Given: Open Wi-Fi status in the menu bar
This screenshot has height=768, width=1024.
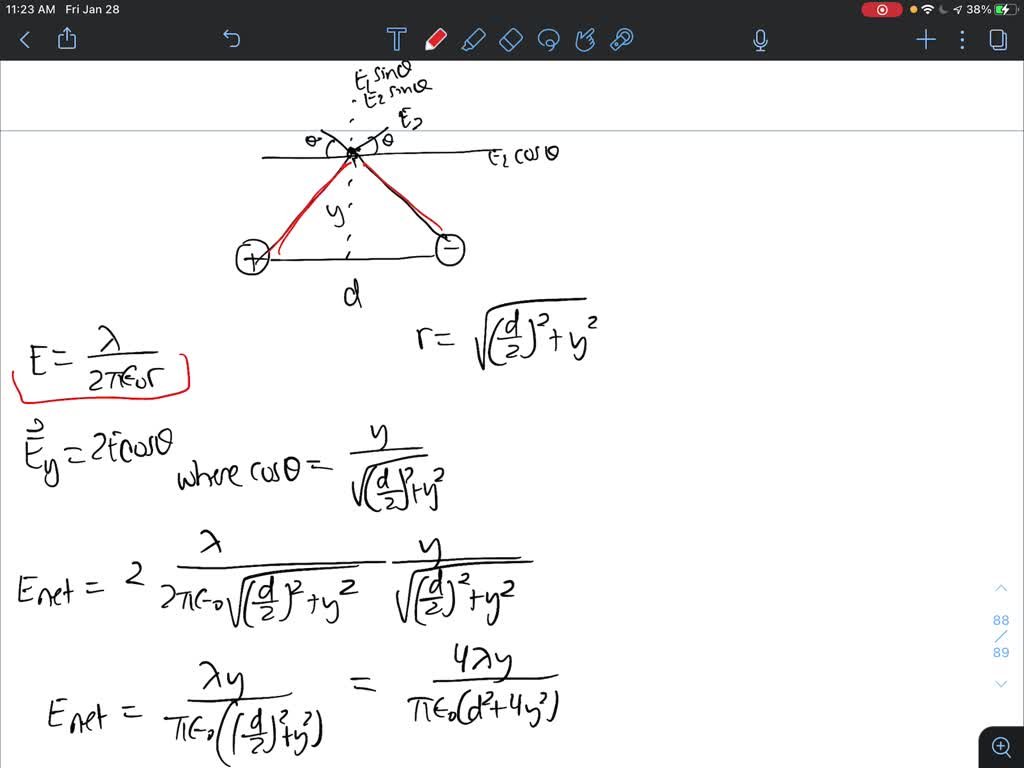Looking at the screenshot, I should 930,9.
